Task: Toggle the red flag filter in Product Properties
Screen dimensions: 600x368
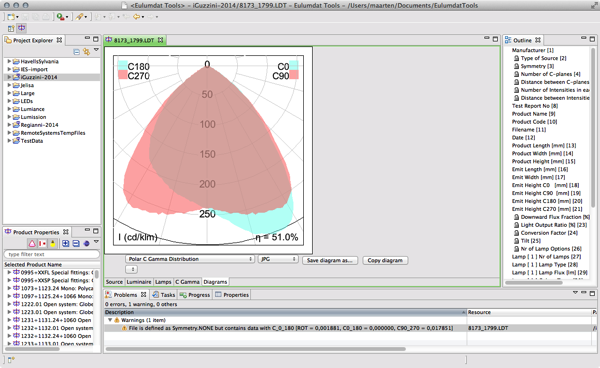Action: [x=42, y=243]
